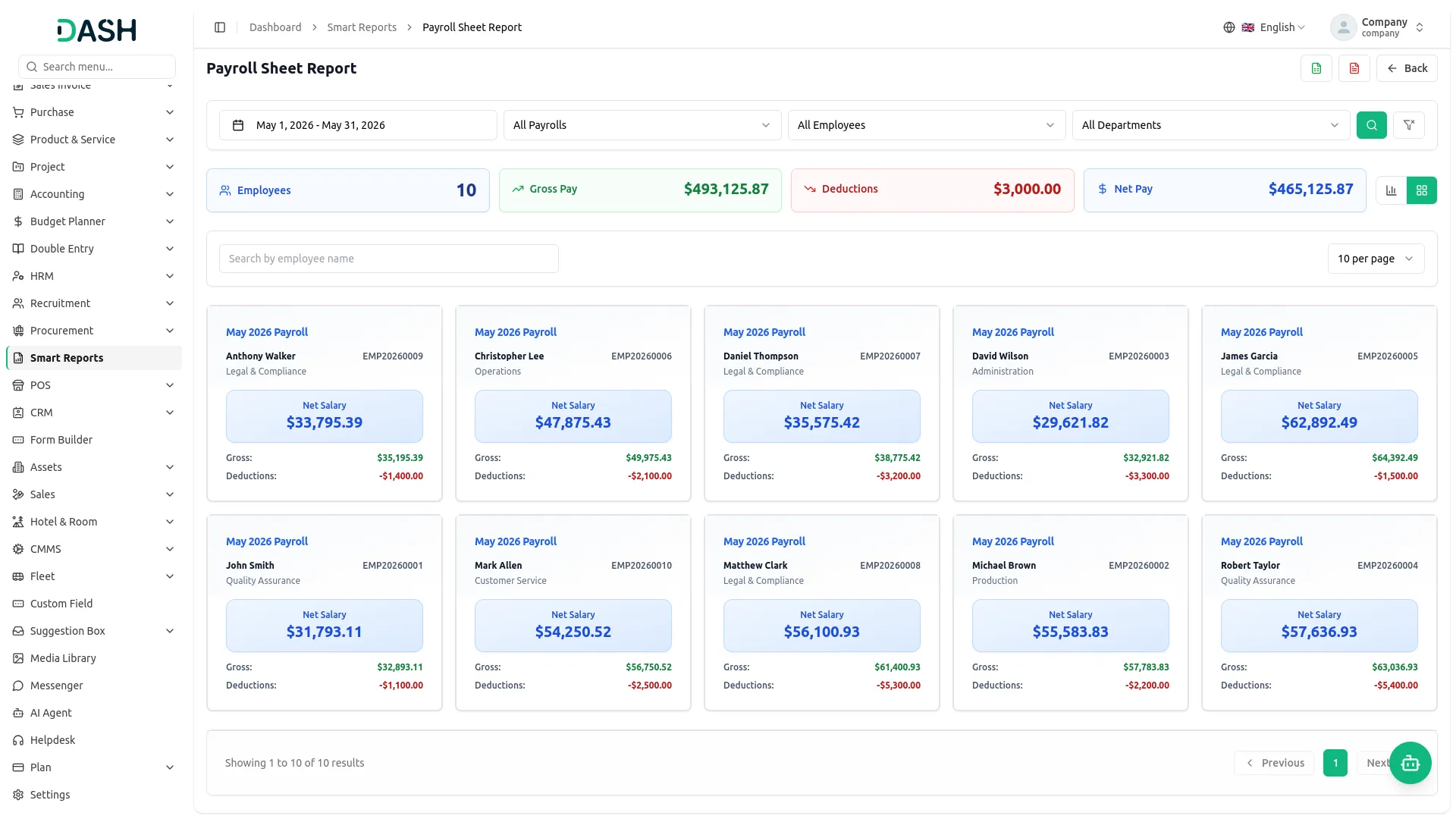Expand the Project menu chevron
This screenshot has height=819, width=1456.
coord(170,167)
